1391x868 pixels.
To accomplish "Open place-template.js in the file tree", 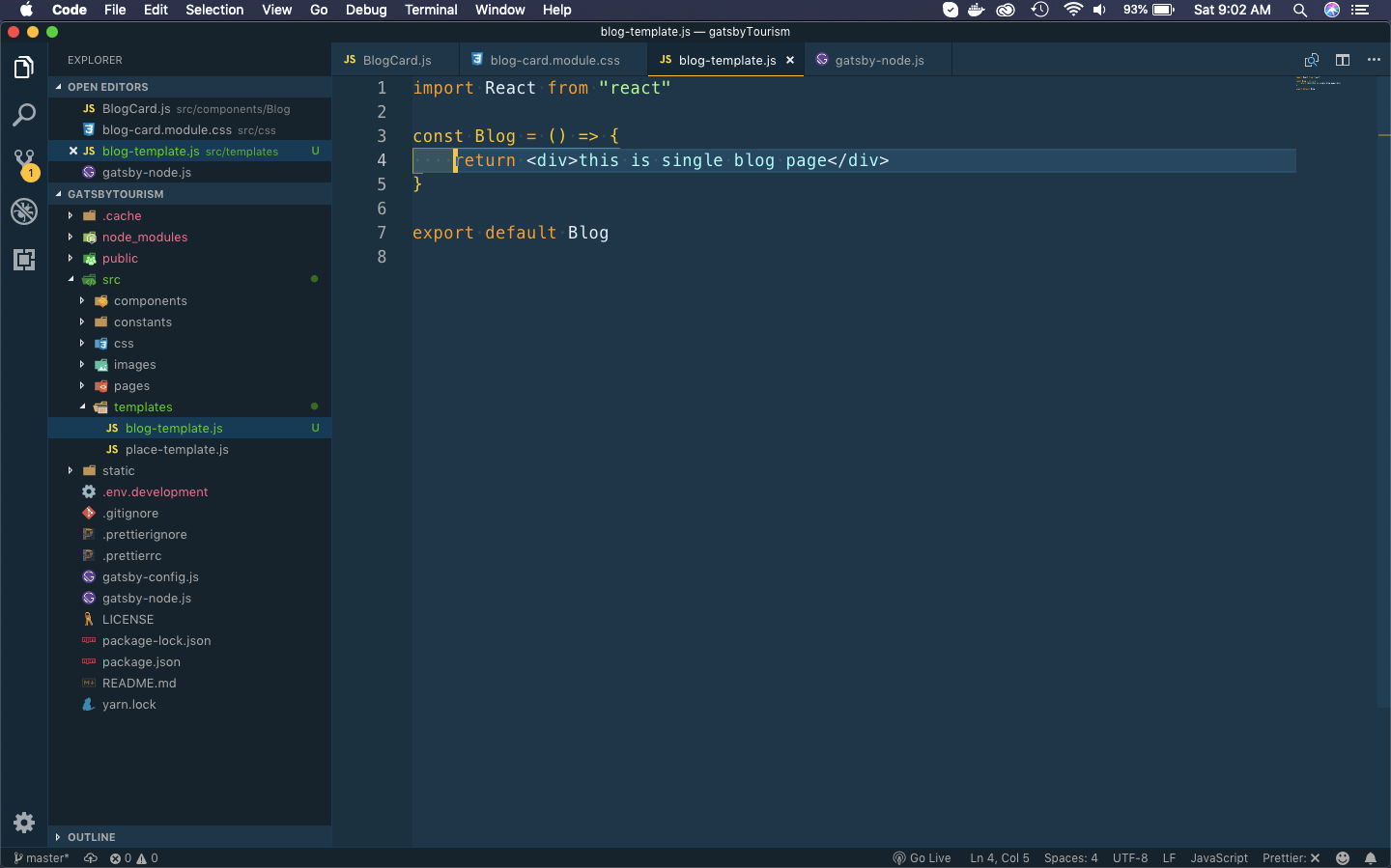I will [x=189, y=449].
